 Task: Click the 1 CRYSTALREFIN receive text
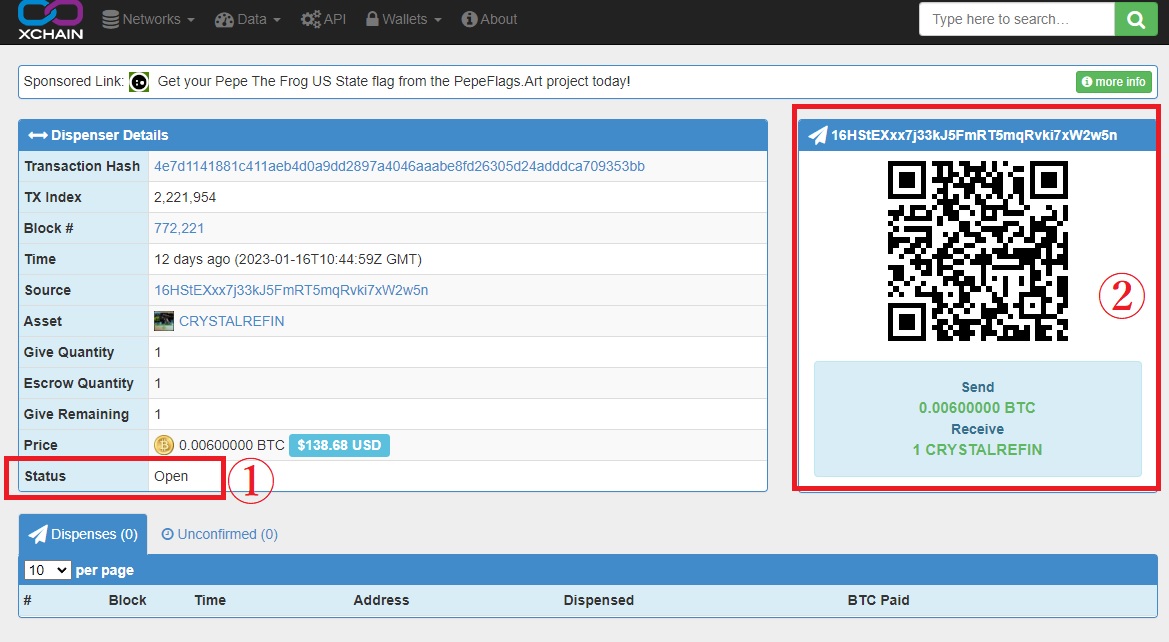coord(977,450)
